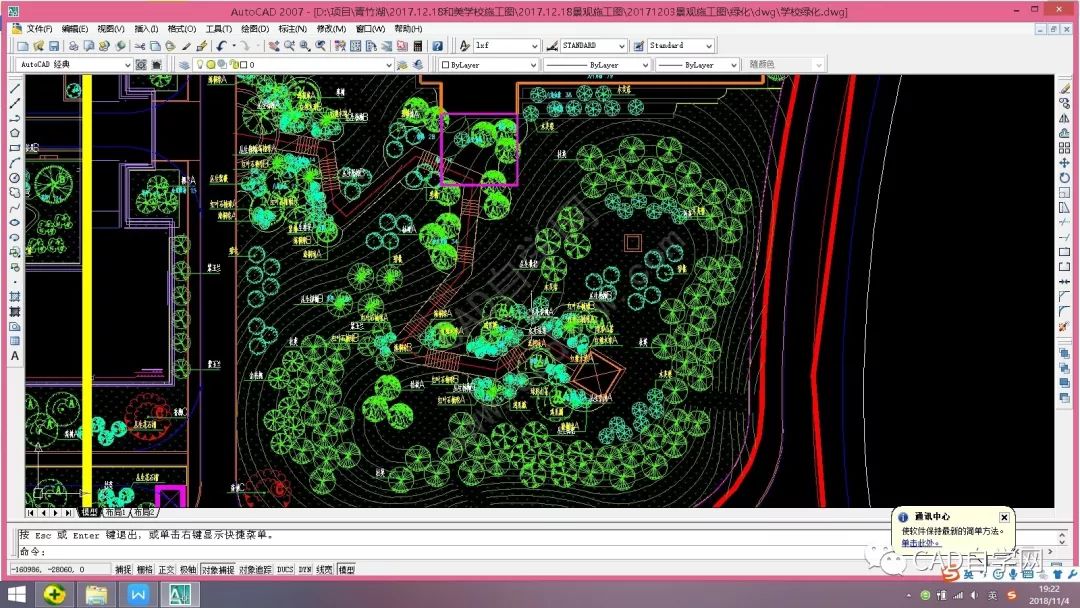Viewport: 1080px width, 608px height.
Task: Toggle 线宽 lineweight display
Action: [x=324, y=569]
